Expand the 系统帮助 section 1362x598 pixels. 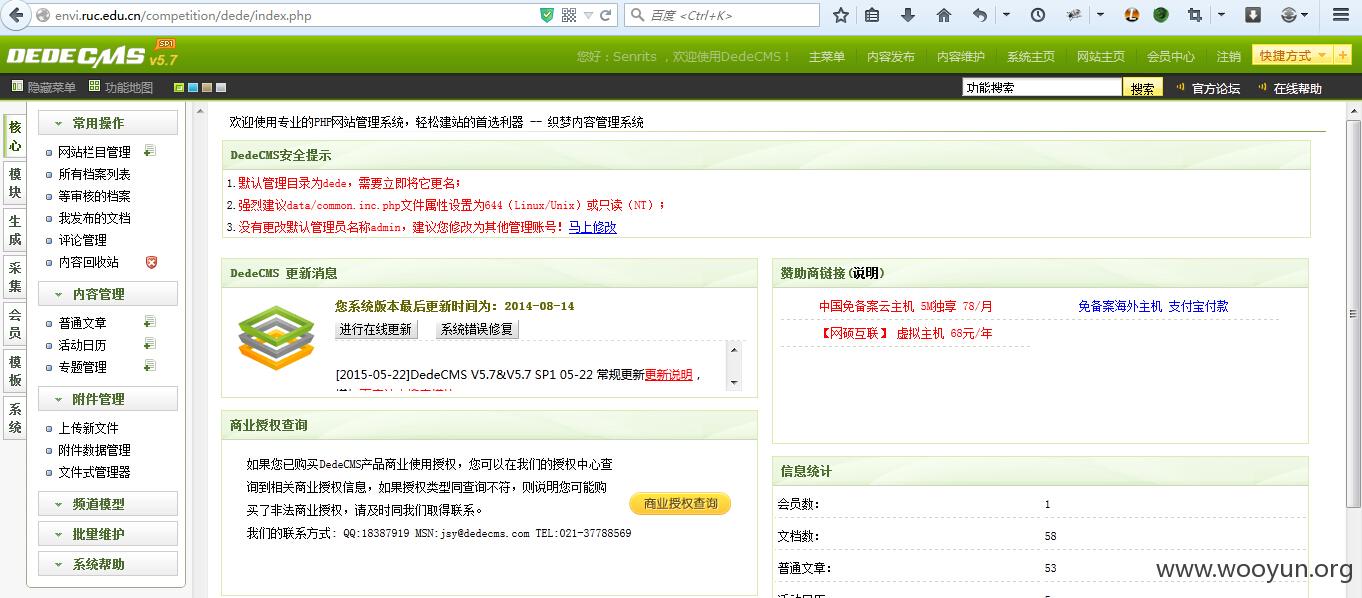pos(108,564)
